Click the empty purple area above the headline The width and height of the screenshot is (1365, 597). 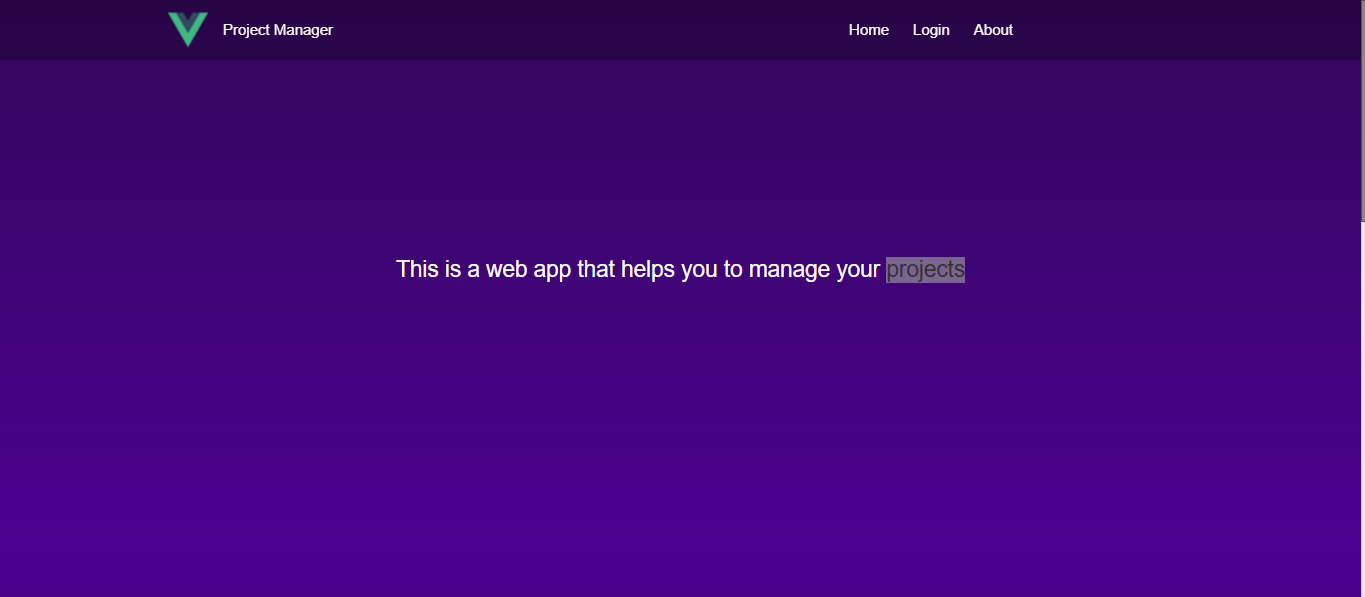[680, 150]
